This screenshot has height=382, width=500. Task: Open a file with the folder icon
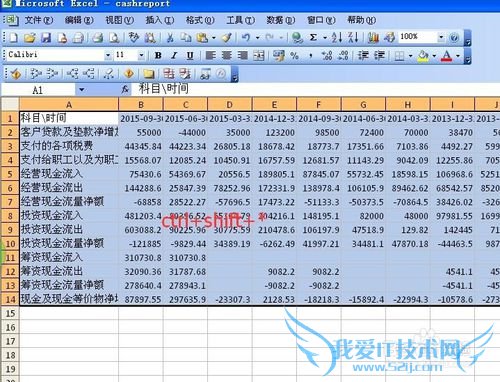coord(30,37)
